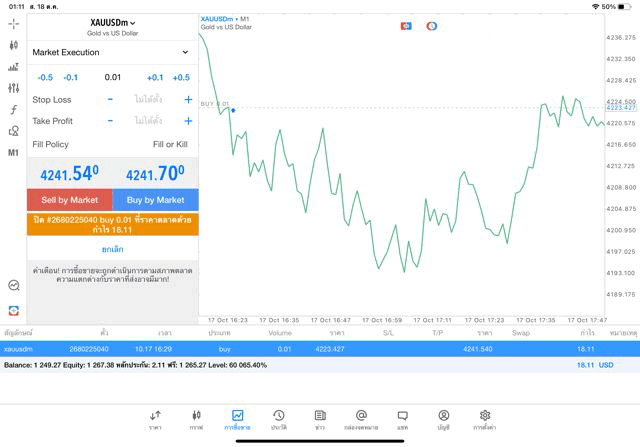Increase volume by +0.5
This screenshot has width=640, height=447.
point(181,78)
